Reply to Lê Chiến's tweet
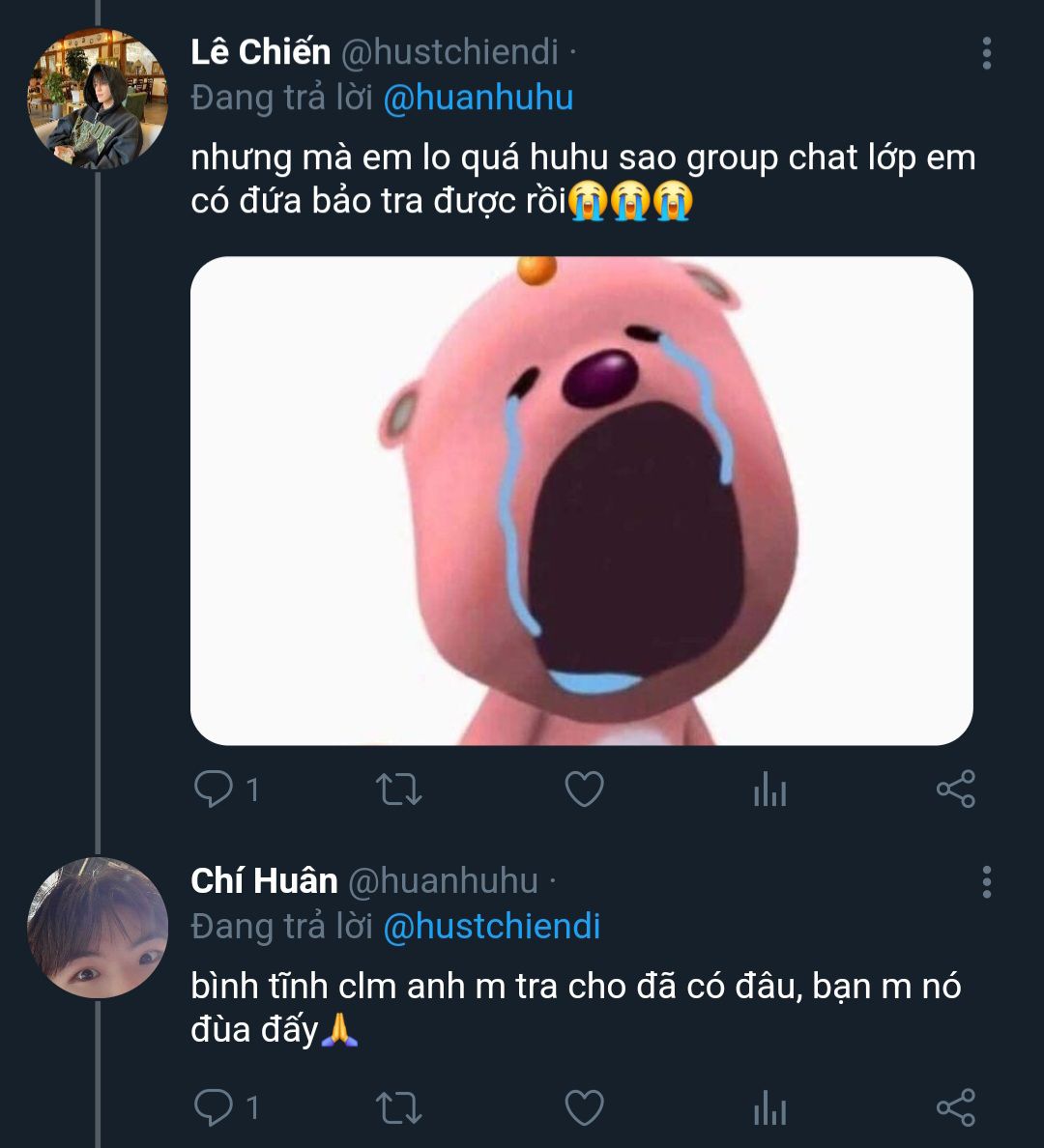This screenshot has height=1148, width=1044. coord(213,789)
